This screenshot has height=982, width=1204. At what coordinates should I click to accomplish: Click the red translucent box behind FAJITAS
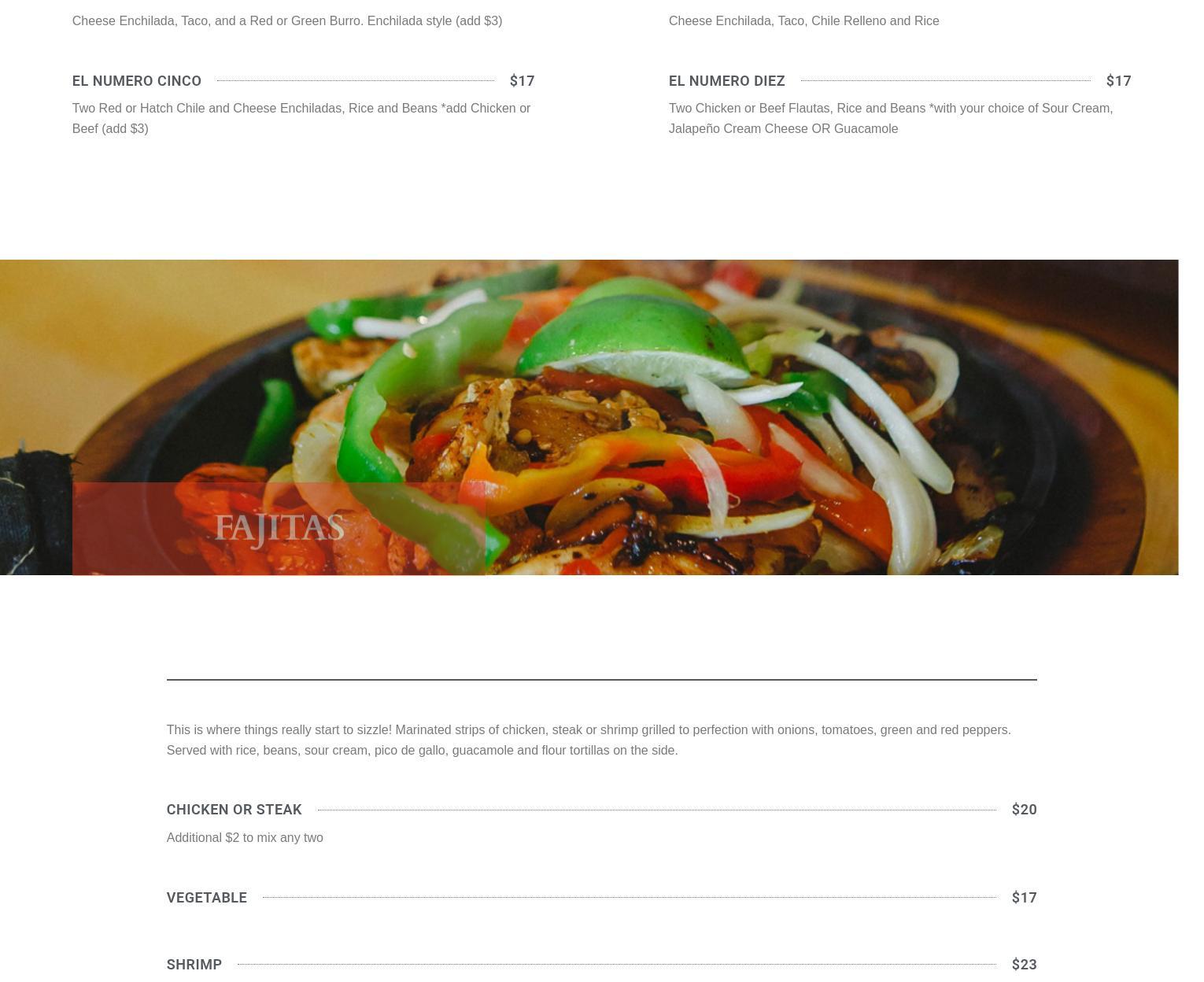(279, 529)
